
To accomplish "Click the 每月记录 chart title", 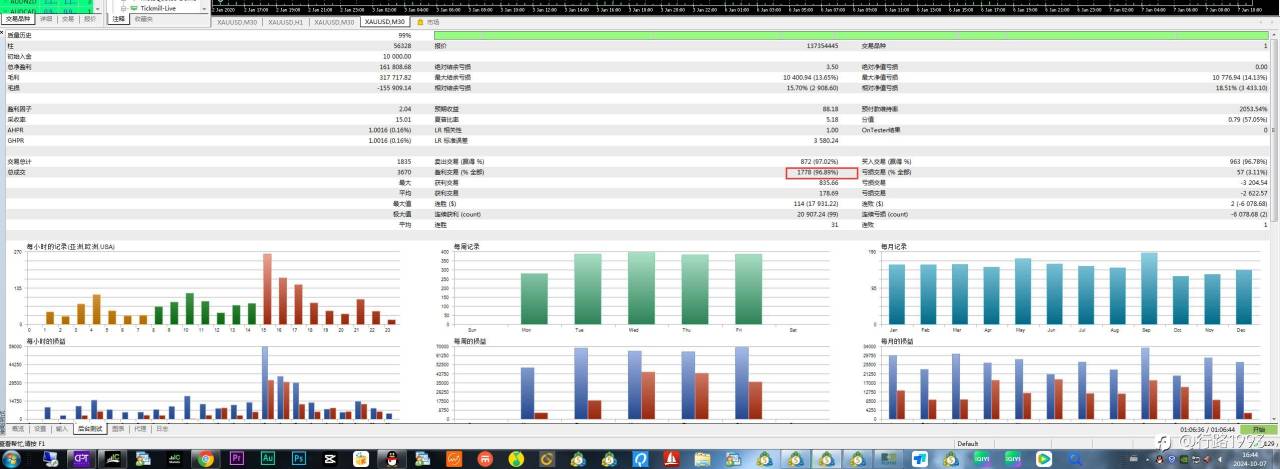I will [x=893, y=246].
